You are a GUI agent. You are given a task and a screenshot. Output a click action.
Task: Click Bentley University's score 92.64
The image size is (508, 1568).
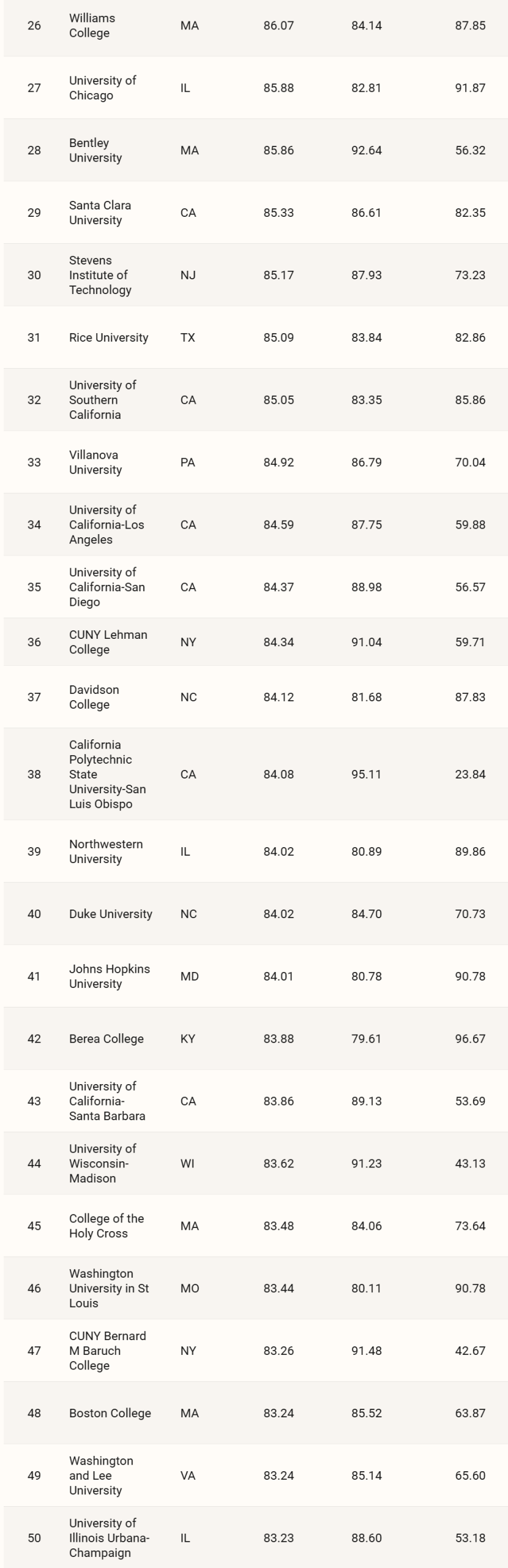[x=366, y=151]
